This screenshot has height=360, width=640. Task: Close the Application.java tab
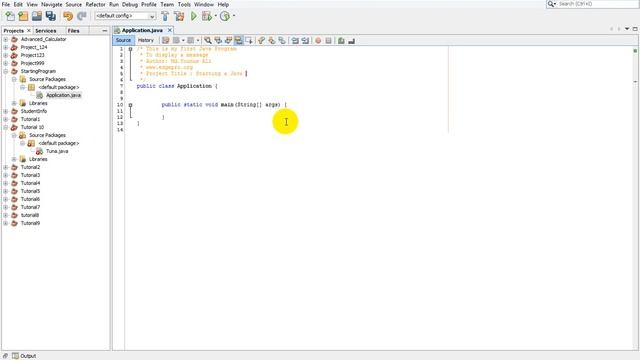(170, 30)
